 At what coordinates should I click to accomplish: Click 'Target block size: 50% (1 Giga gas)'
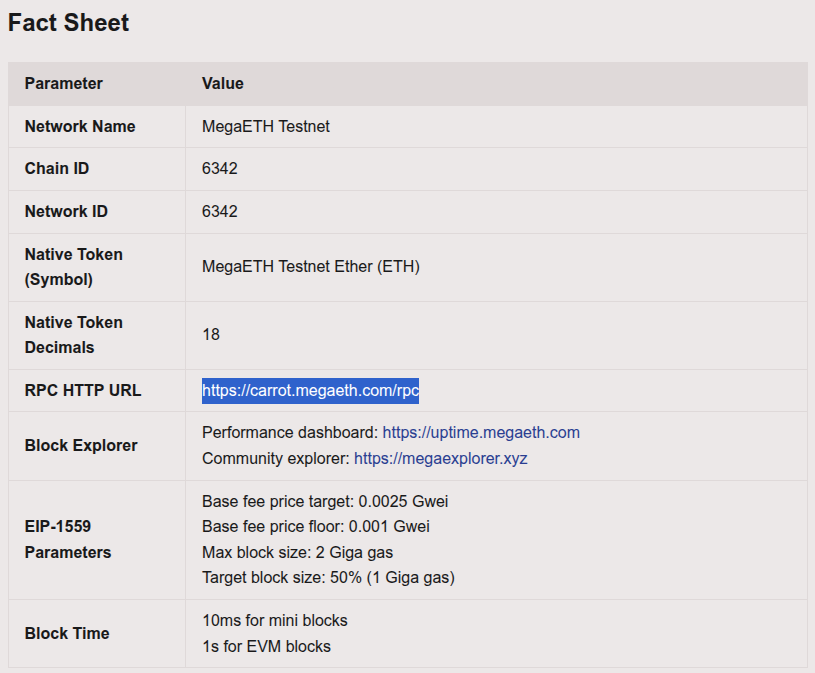[x=328, y=577]
